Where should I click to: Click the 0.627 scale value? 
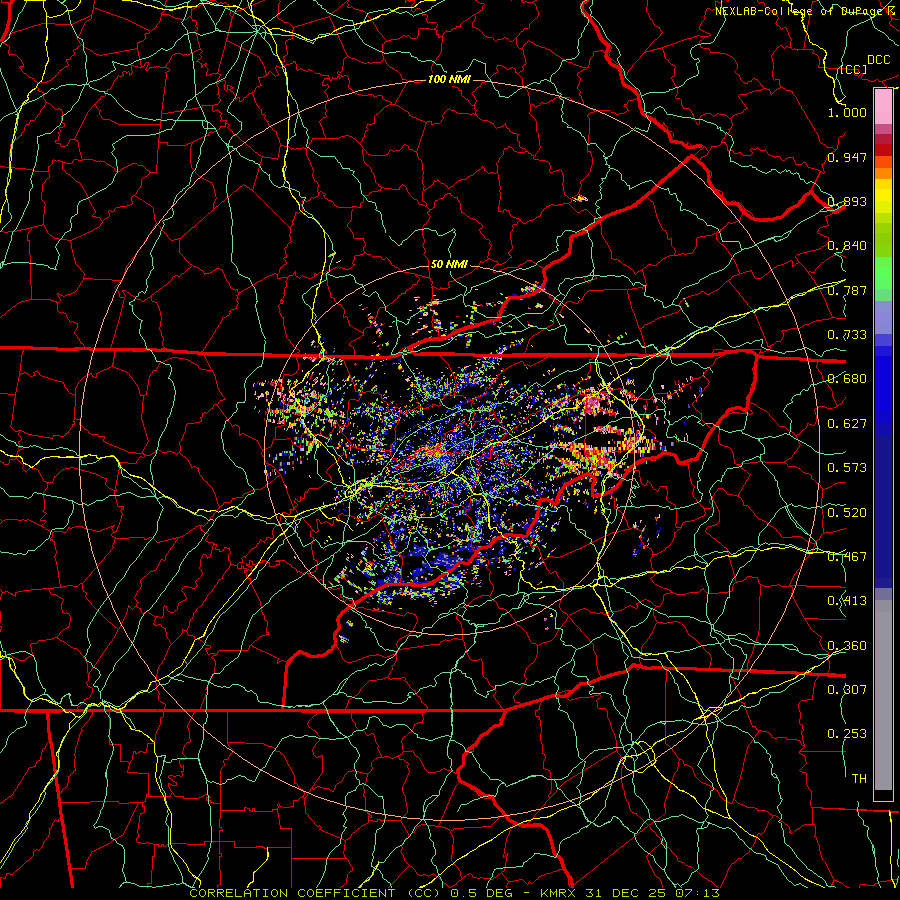point(847,424)
